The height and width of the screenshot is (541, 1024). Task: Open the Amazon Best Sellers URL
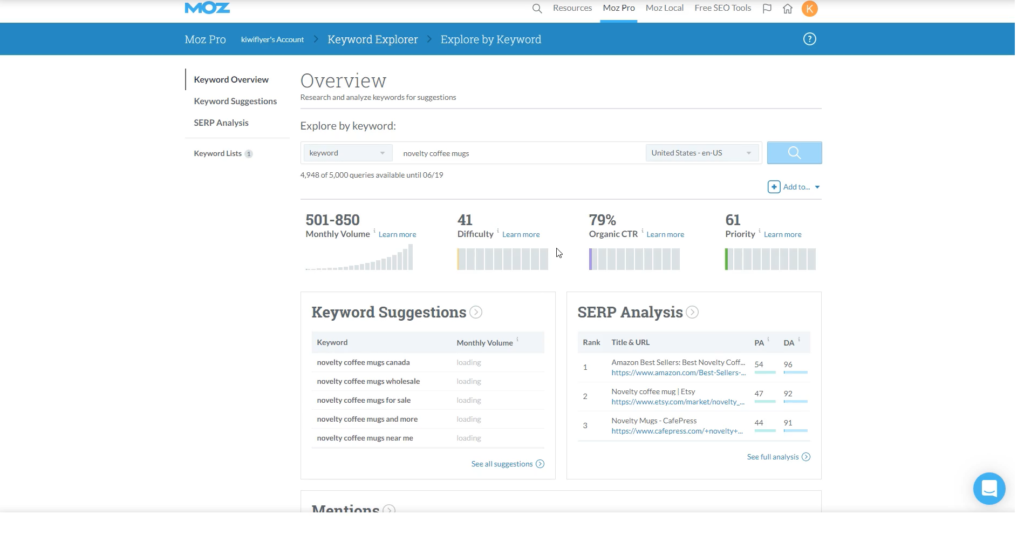coord(678,373)
